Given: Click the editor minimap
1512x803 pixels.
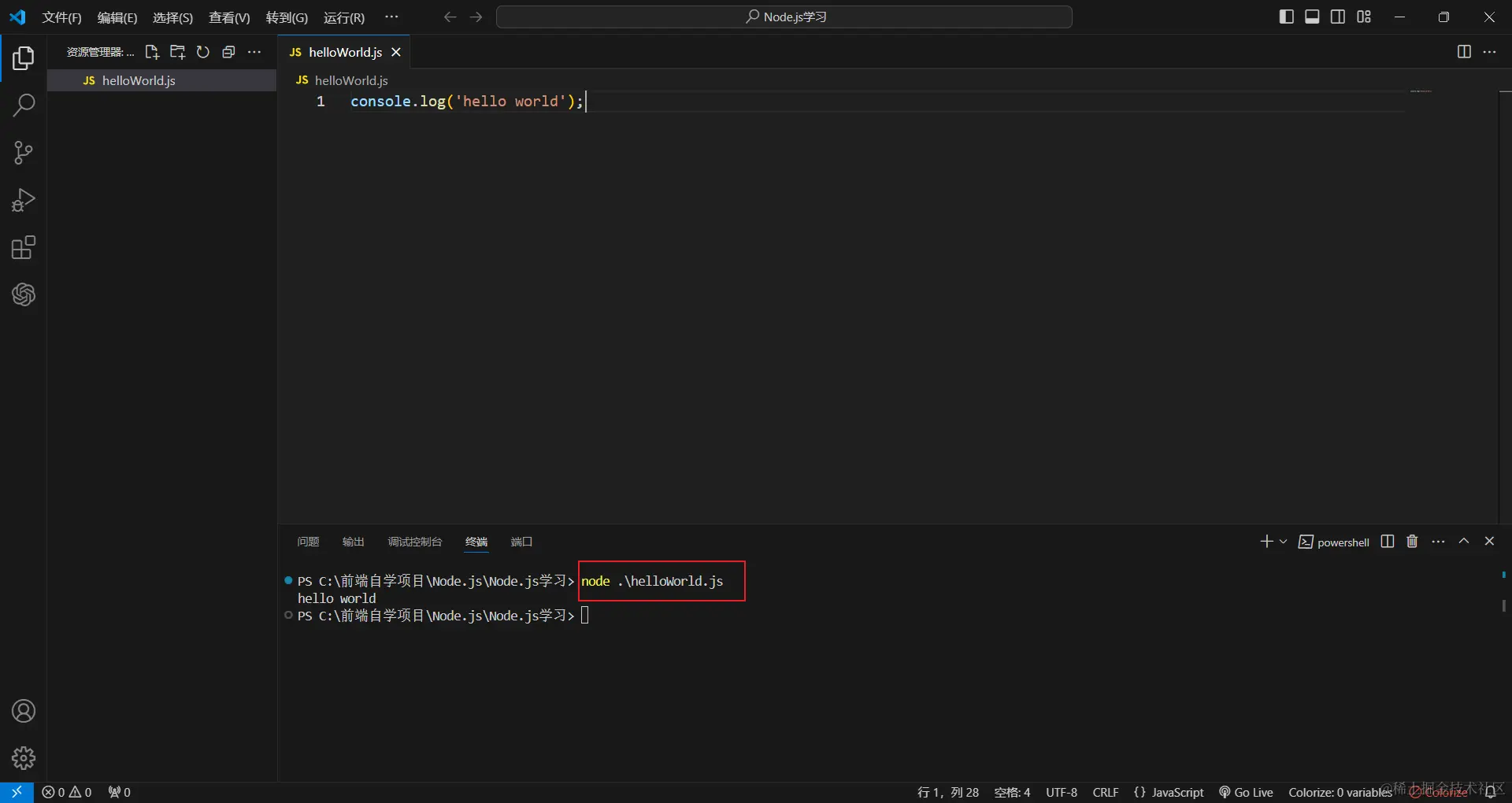Looking at the screenshot, I should click(x=1421, y=91).
